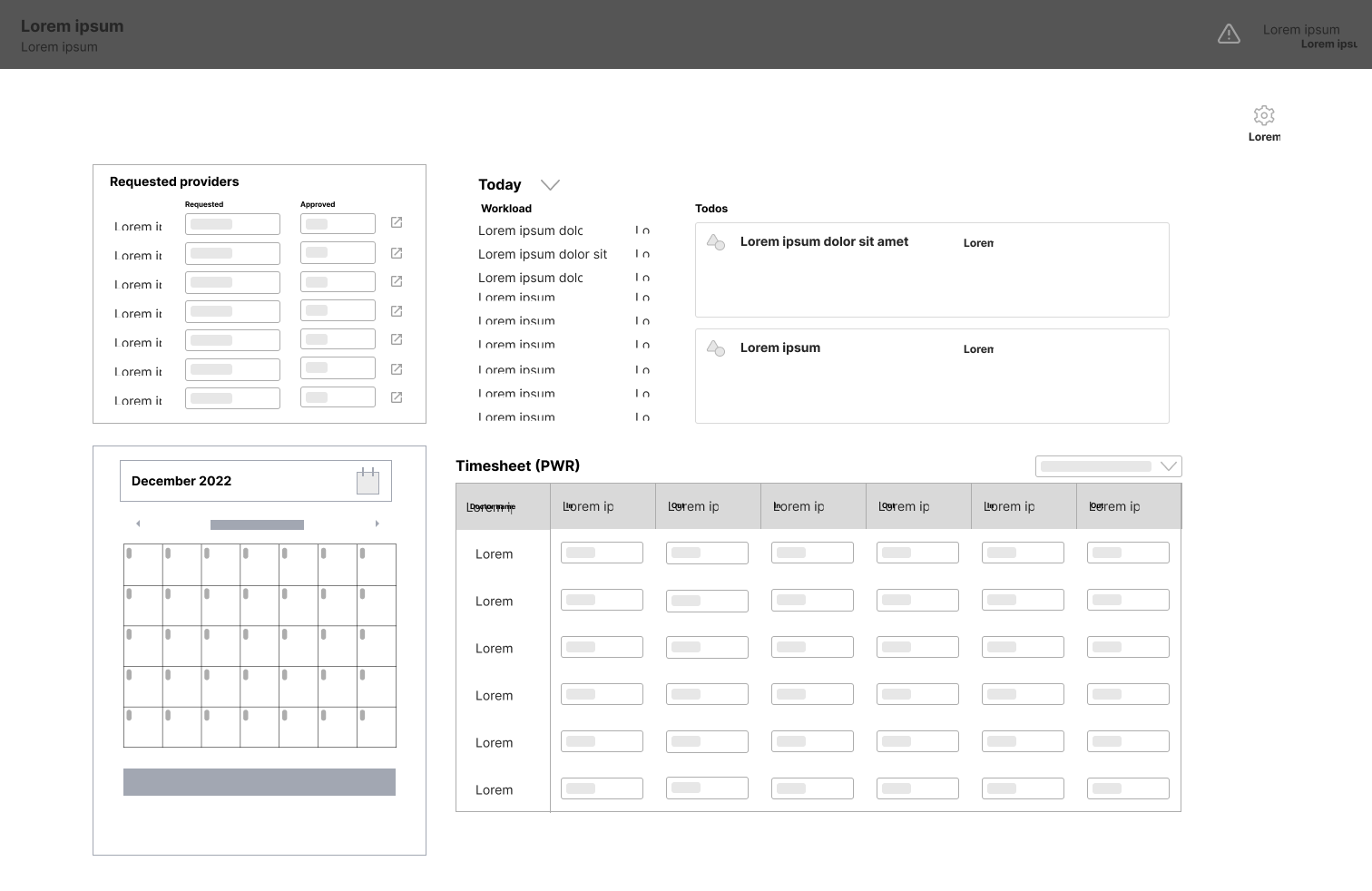The image size is (1372, 891).
Task: Open fourth requested provider's external link icon
Action: 397,311
